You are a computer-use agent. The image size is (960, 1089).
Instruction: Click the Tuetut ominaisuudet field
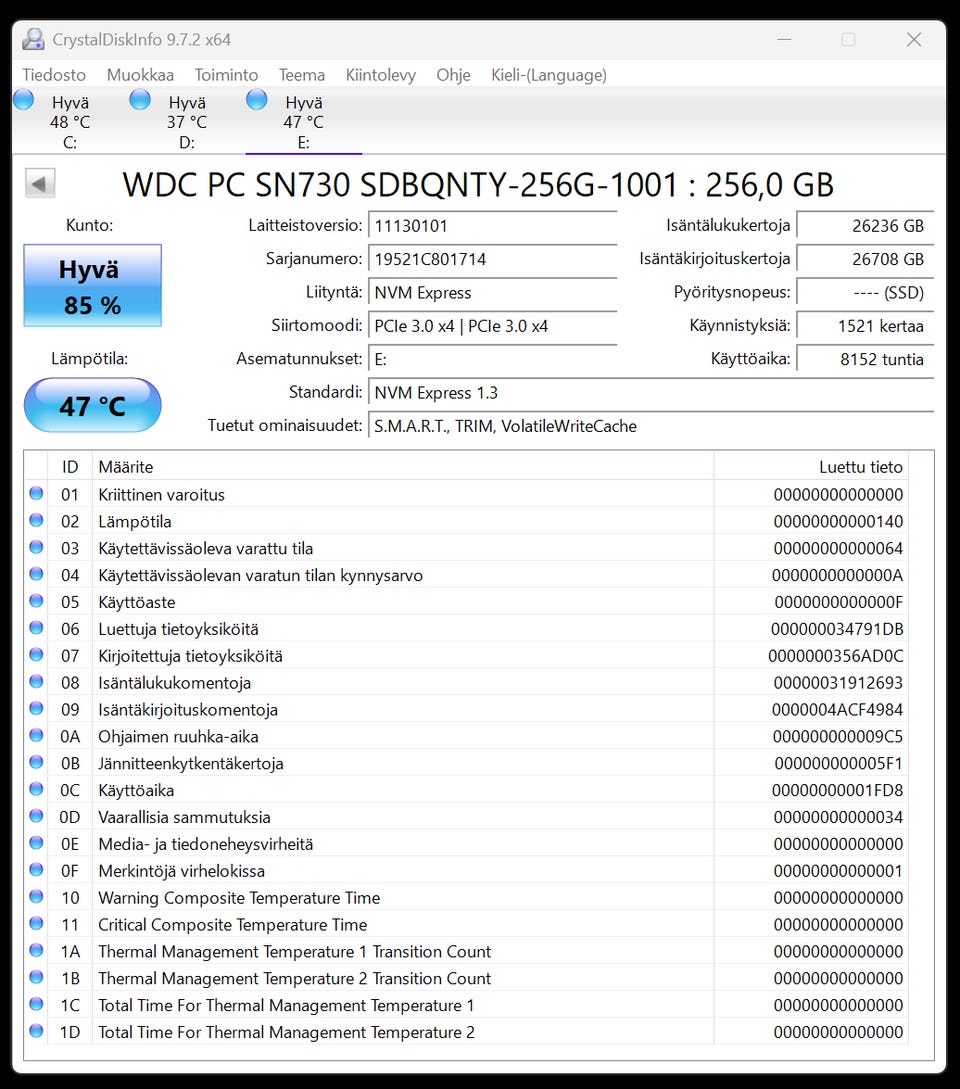pos(651,426)
